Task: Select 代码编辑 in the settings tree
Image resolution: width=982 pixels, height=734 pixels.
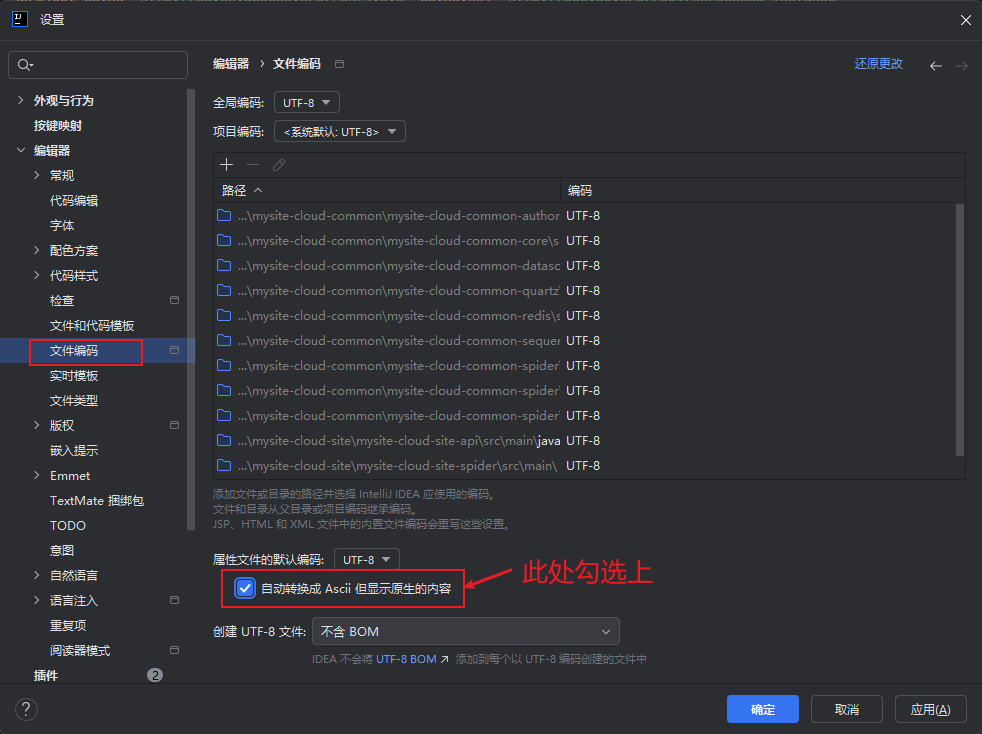Action: [x=74, y=200]
